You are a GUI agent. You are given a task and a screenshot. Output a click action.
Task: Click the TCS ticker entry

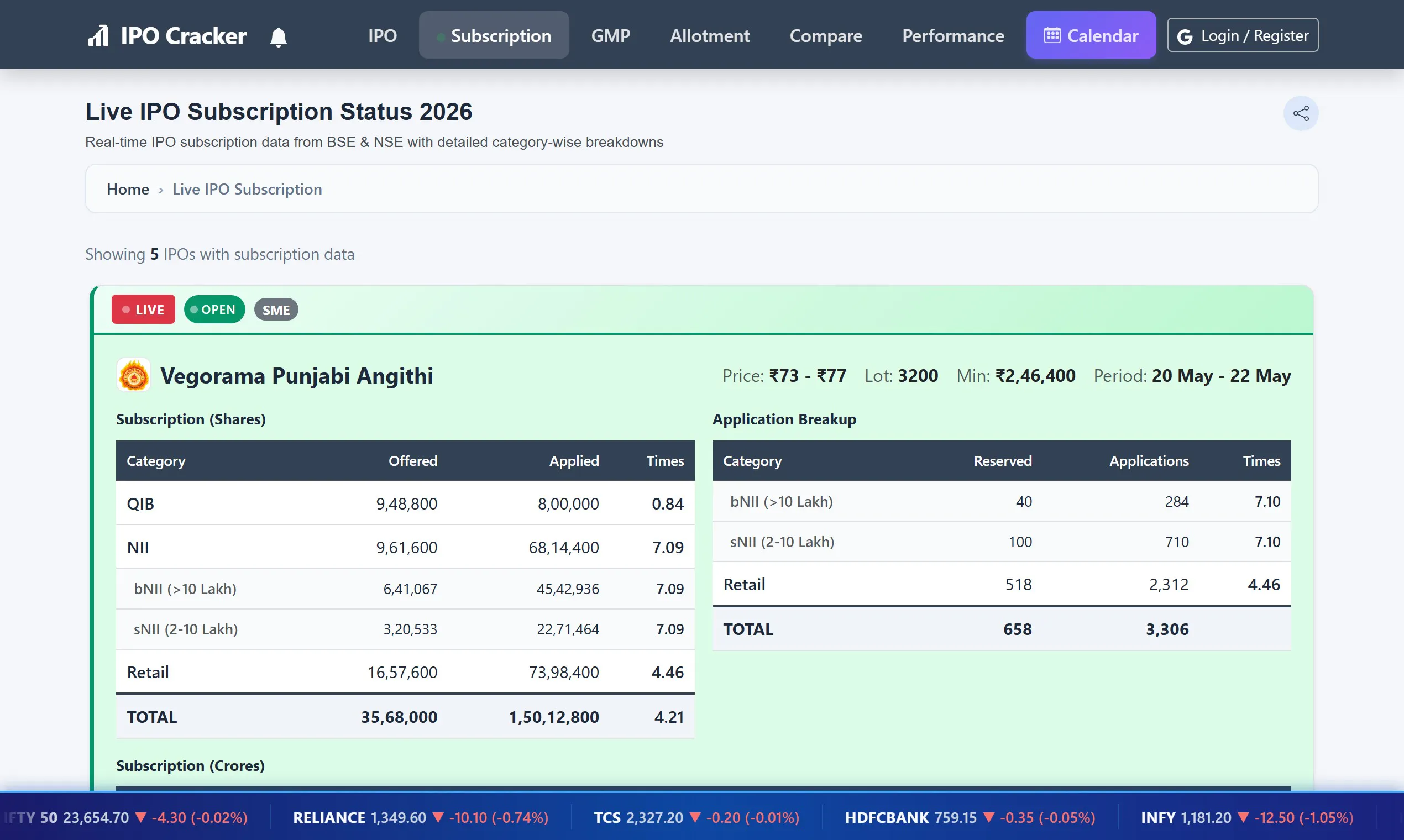tap(696, 817)
